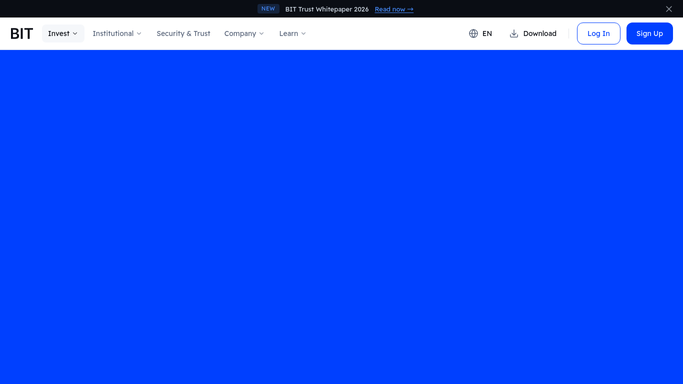The width and height of the screenshot is (683, 384).
Task: Expand the Institutional dropdown chevron
Action: click(139, 34)
